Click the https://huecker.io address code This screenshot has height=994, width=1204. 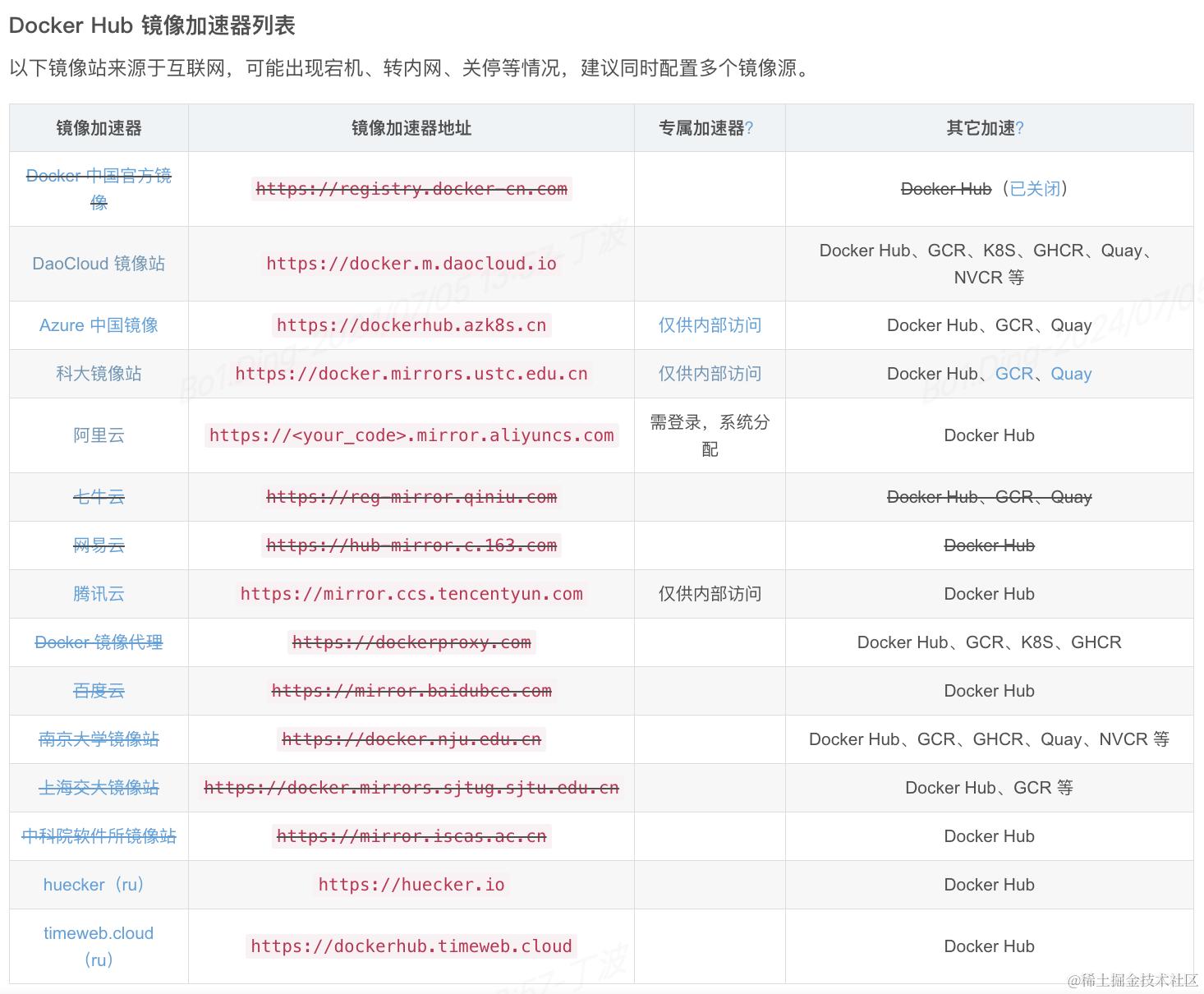411,885
